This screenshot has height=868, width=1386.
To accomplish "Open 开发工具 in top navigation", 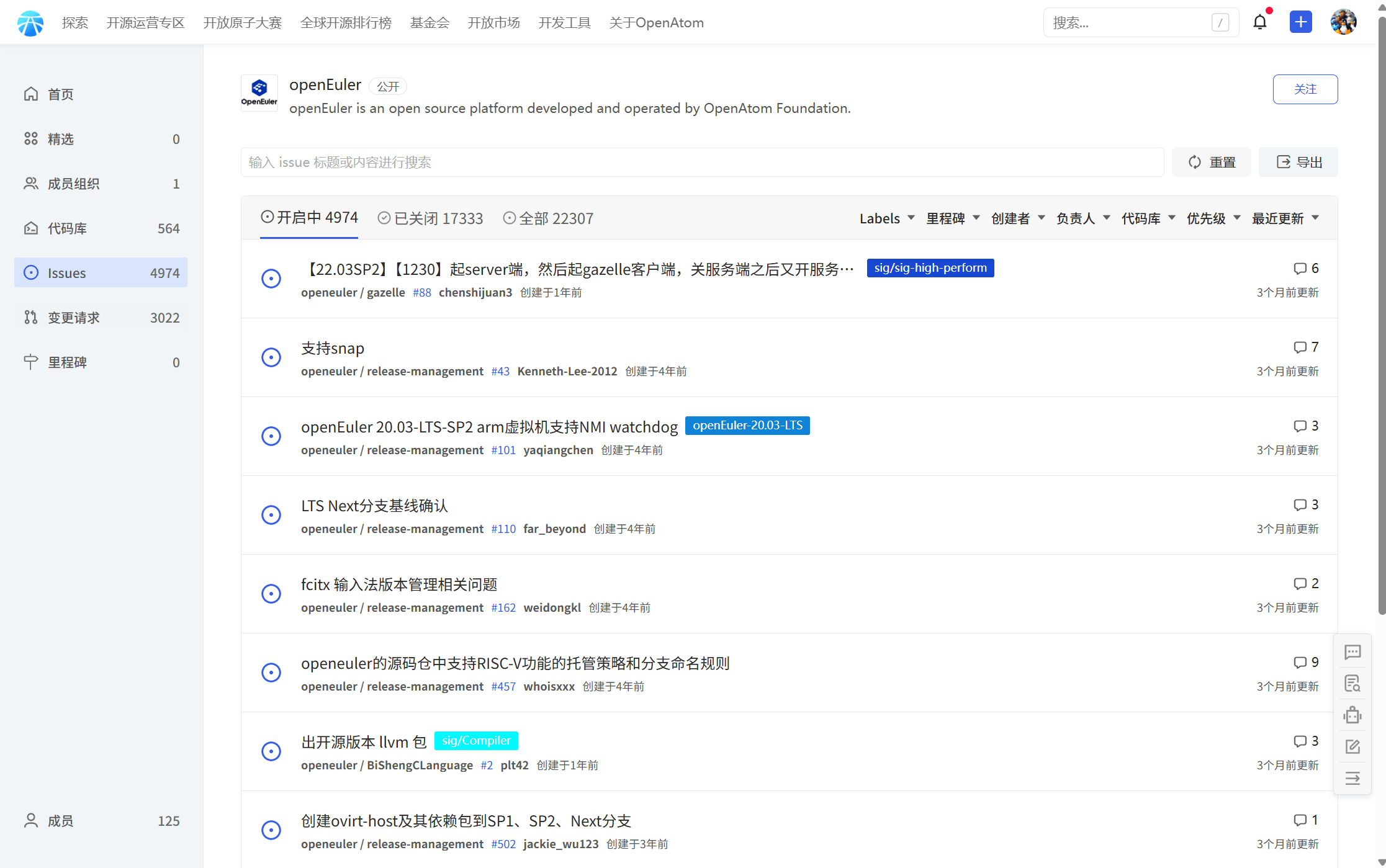I will tap(565, 23).
